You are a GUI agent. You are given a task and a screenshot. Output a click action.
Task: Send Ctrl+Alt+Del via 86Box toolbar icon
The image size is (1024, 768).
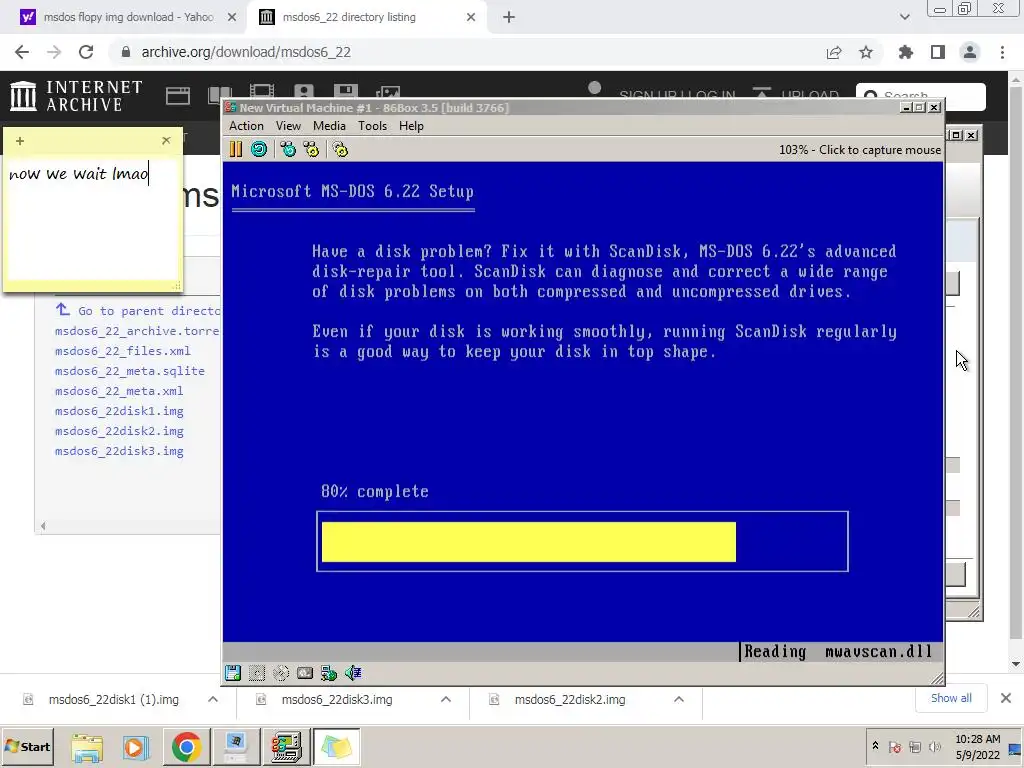[x=288, y=150]
